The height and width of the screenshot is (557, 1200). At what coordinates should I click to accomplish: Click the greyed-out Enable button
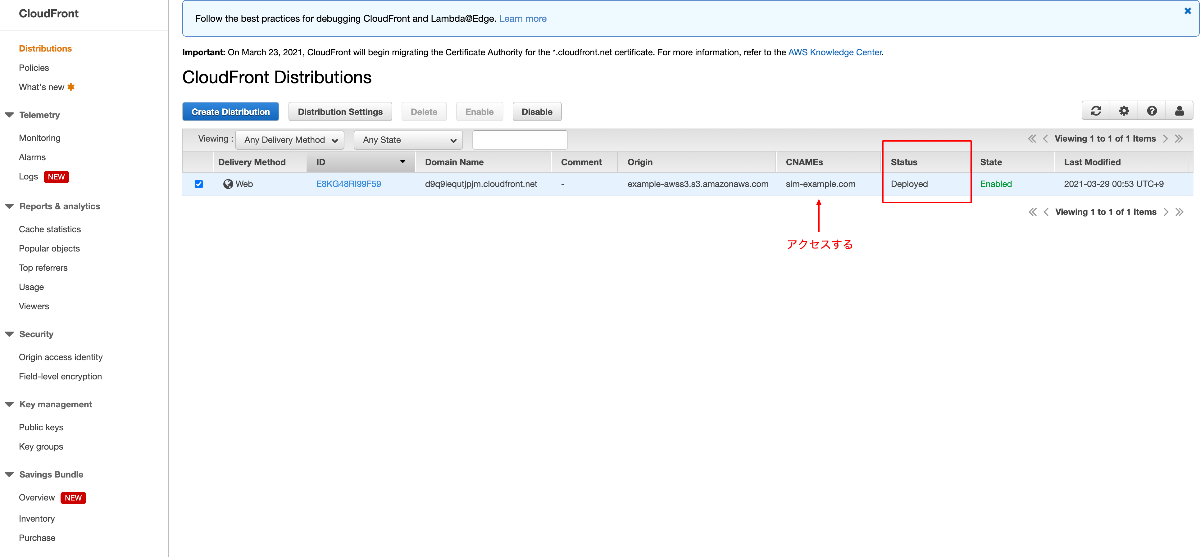tap(480, 112)
